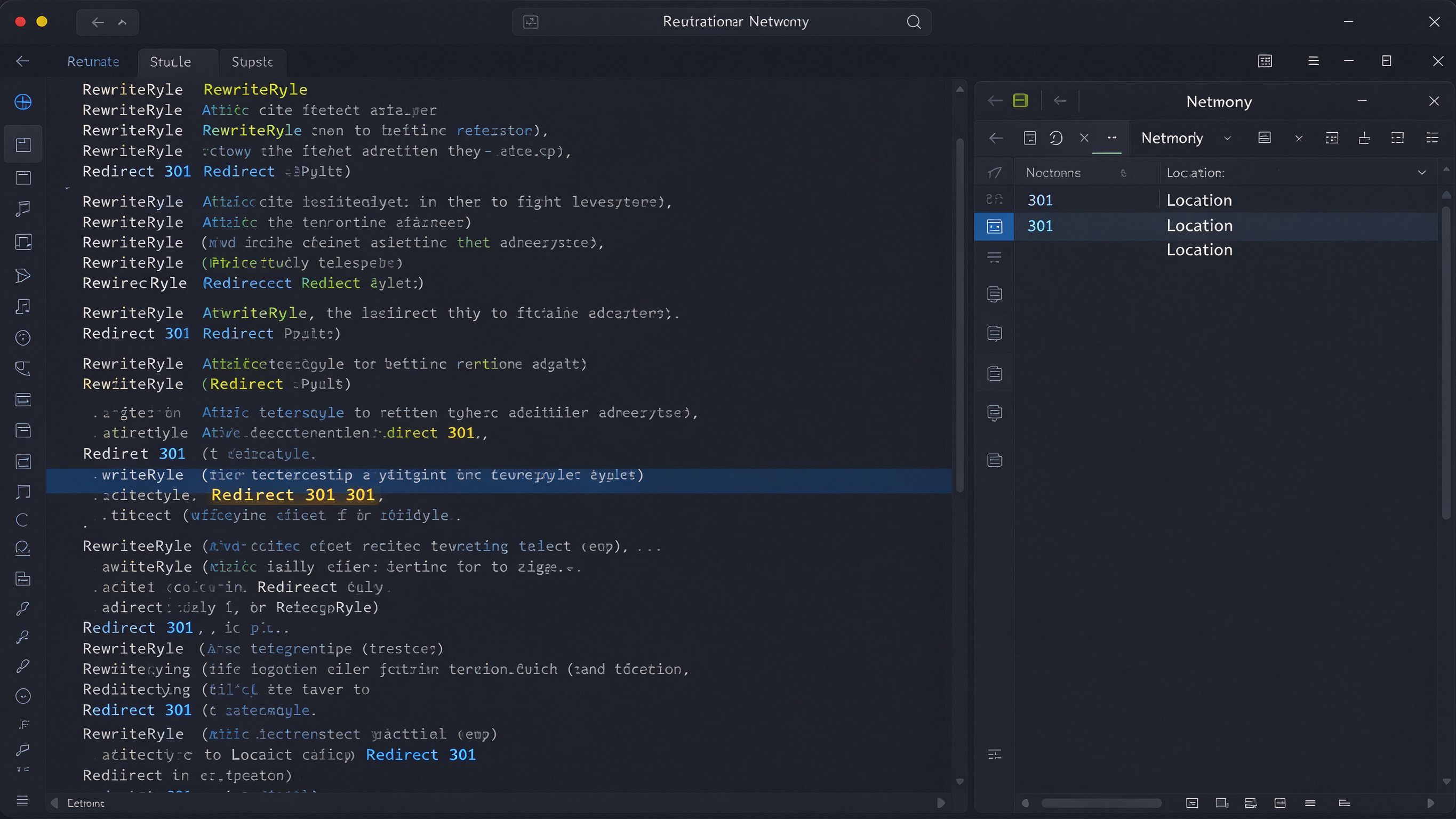Click the yellow panel icon in Netmony header
The height and width of the screenshot is (819, 1456).
tap(1020, 101)
